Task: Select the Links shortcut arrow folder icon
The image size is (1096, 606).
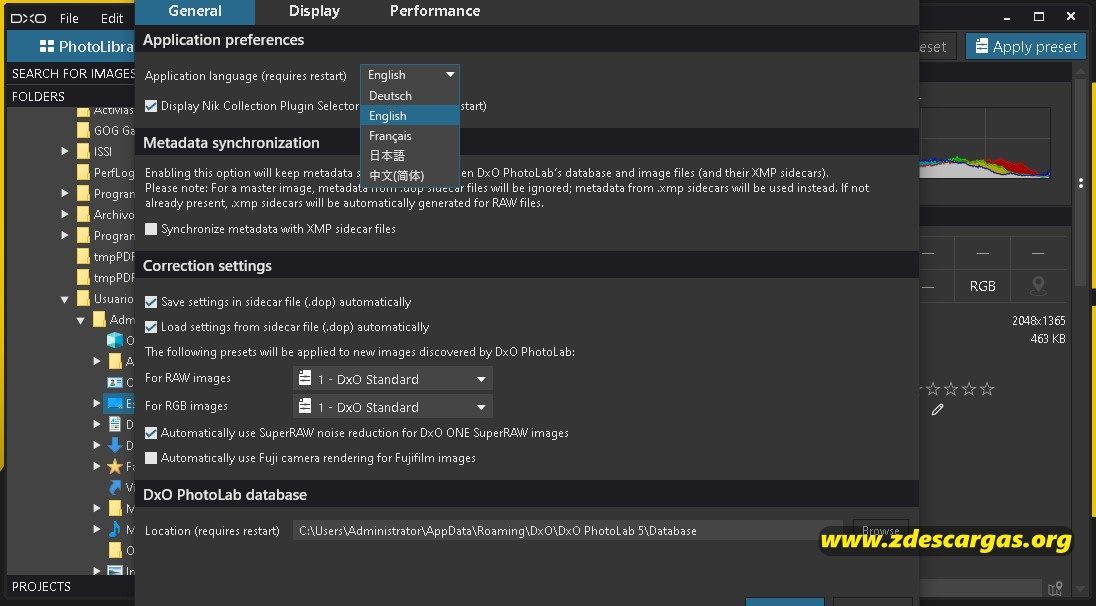Action: 115,487
